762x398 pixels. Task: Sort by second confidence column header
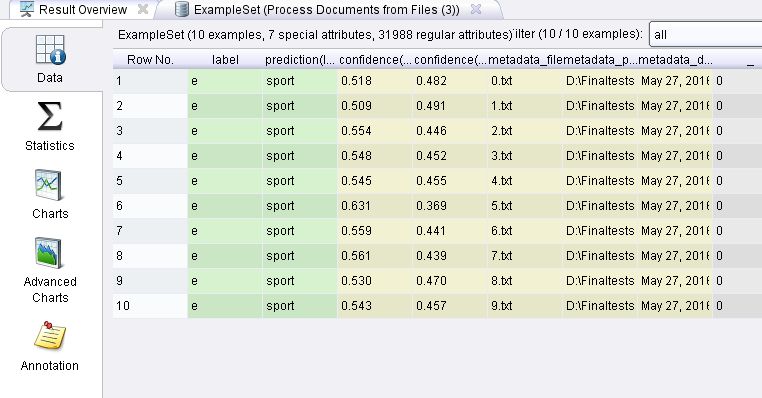[x=450, y=60]
